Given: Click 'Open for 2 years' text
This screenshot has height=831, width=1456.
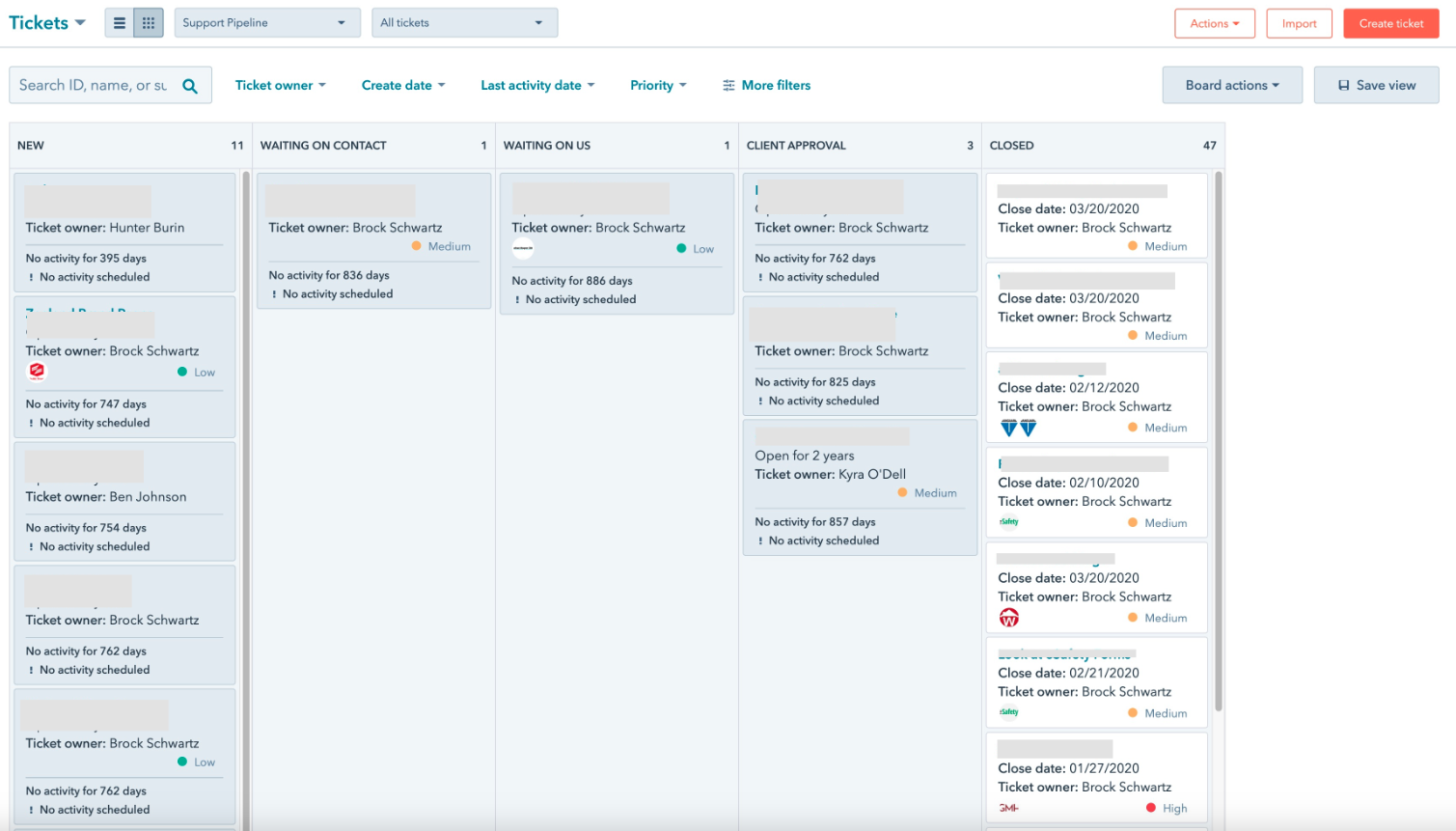Looking at the screenshot, I should [805, 456].
